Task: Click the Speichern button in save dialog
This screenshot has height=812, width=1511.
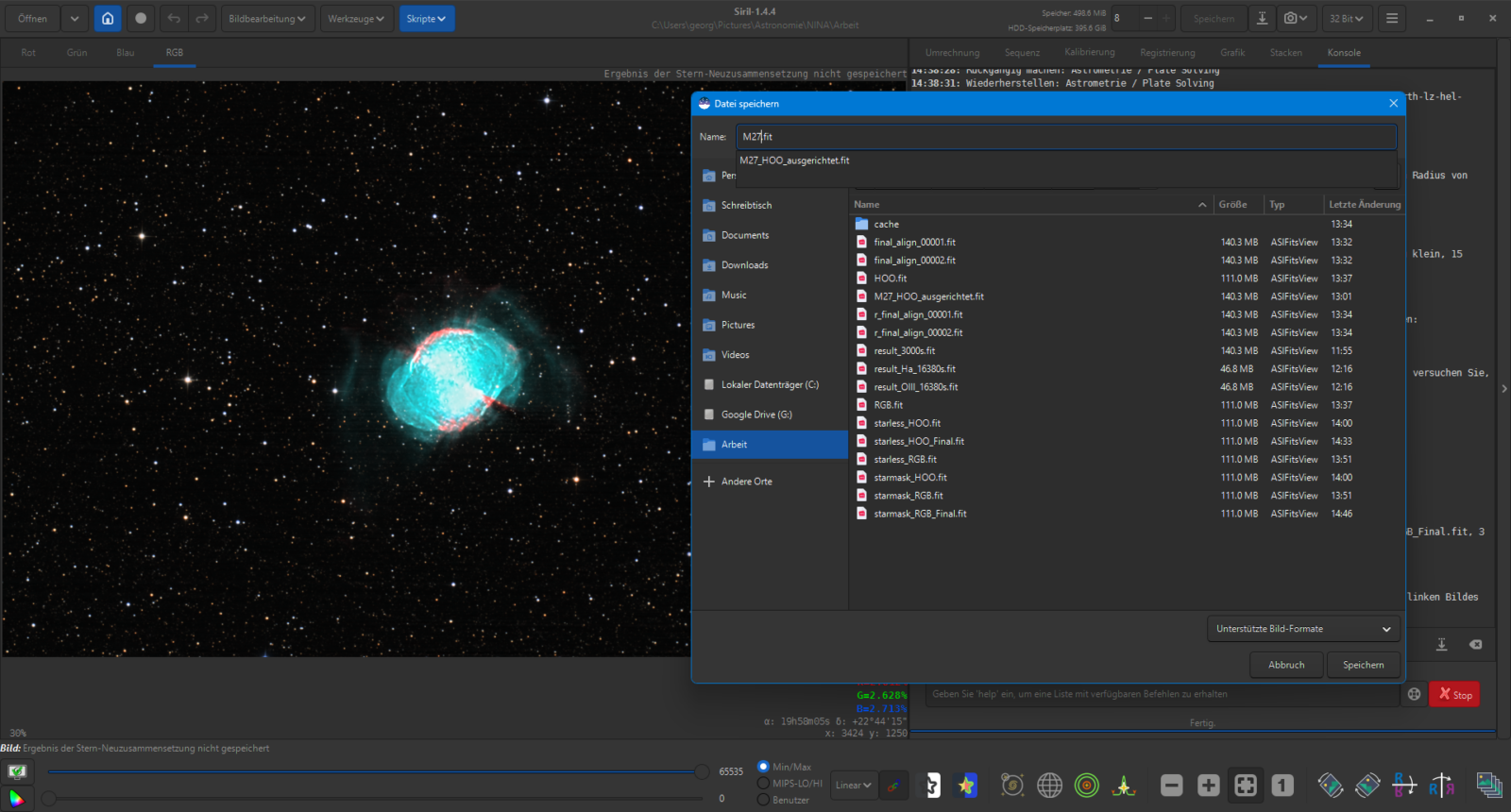Action: (1364, 665)
